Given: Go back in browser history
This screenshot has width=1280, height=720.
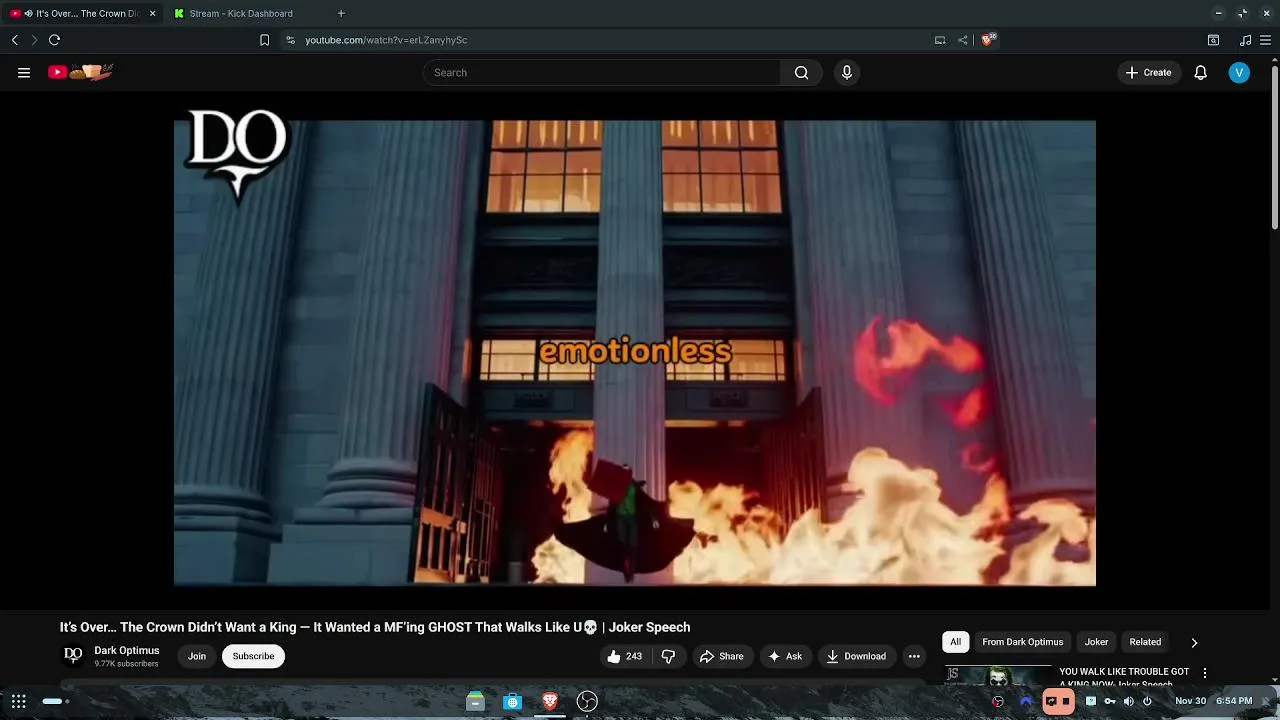Looking at the screenshot, I should point(14,40).
